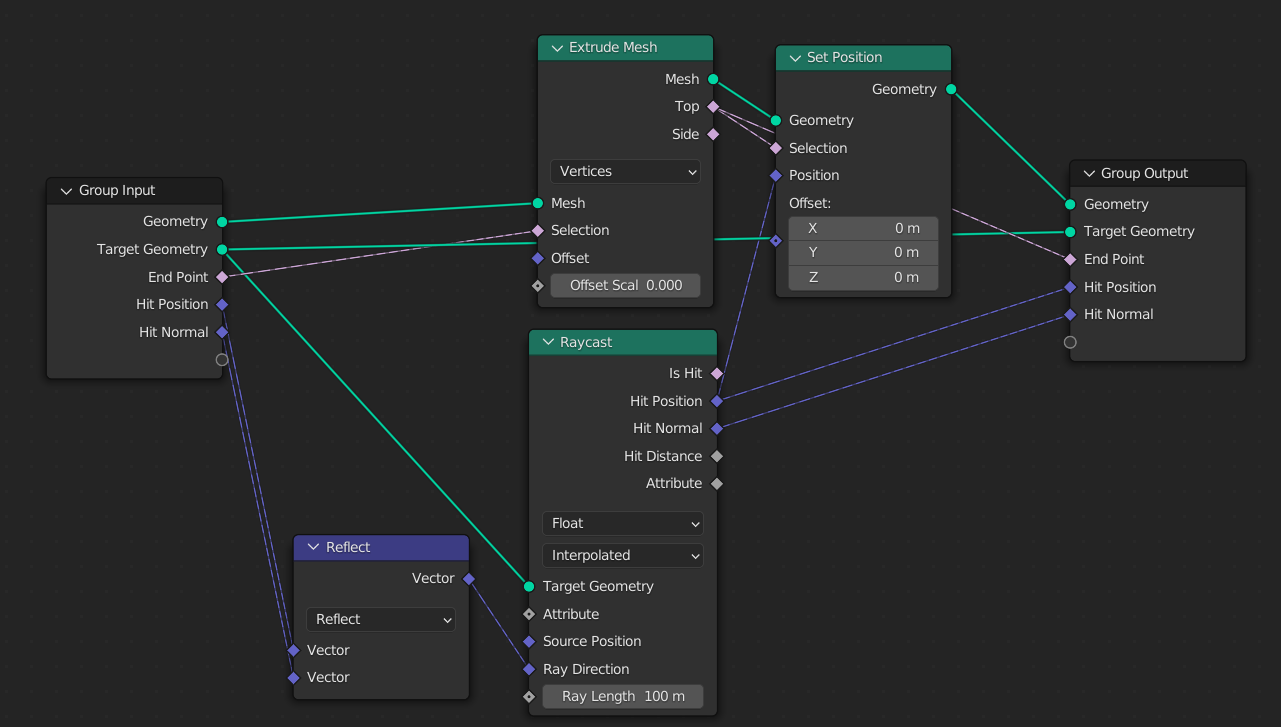Click the Offset Scale value field
This screenshot has height=727, width=1281.
[625, 285]
